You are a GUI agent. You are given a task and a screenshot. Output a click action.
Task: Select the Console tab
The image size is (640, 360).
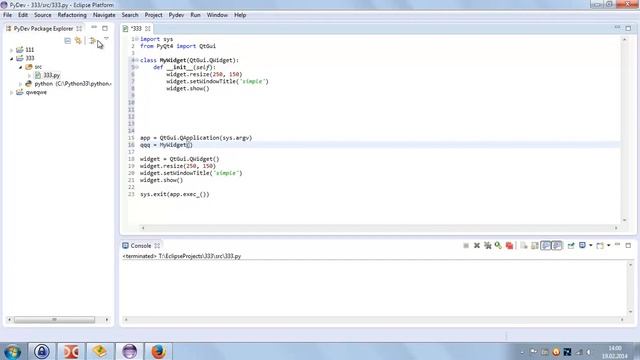click(141, 246)
